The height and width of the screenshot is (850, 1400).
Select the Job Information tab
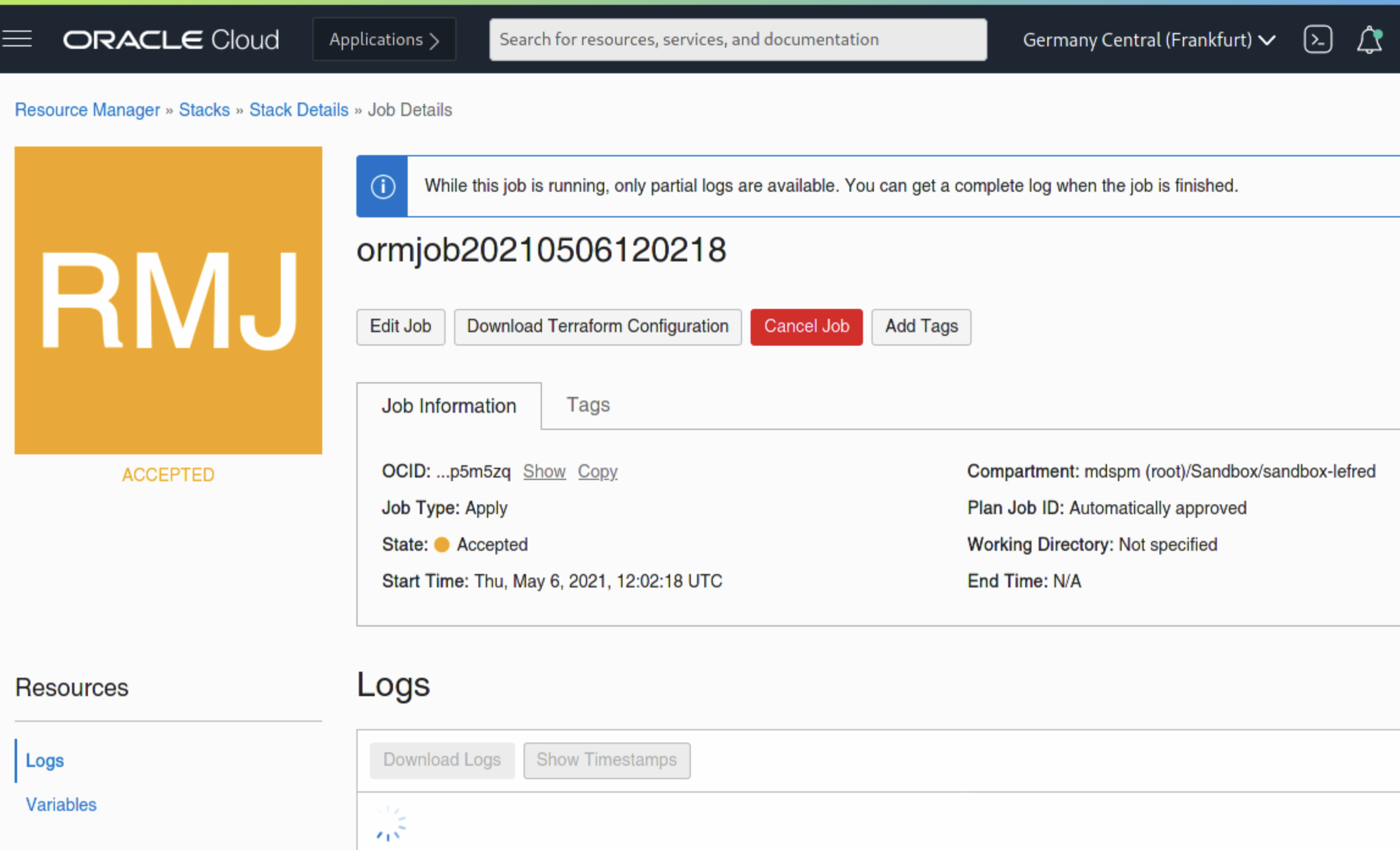pyautogui.click(x=449, y=406)
